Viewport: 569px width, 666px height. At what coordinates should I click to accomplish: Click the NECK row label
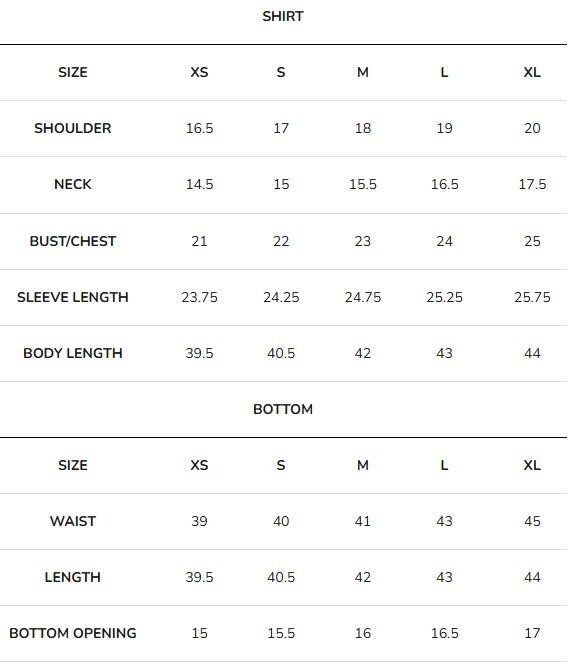pyautogui.click(x=73, y=184)
